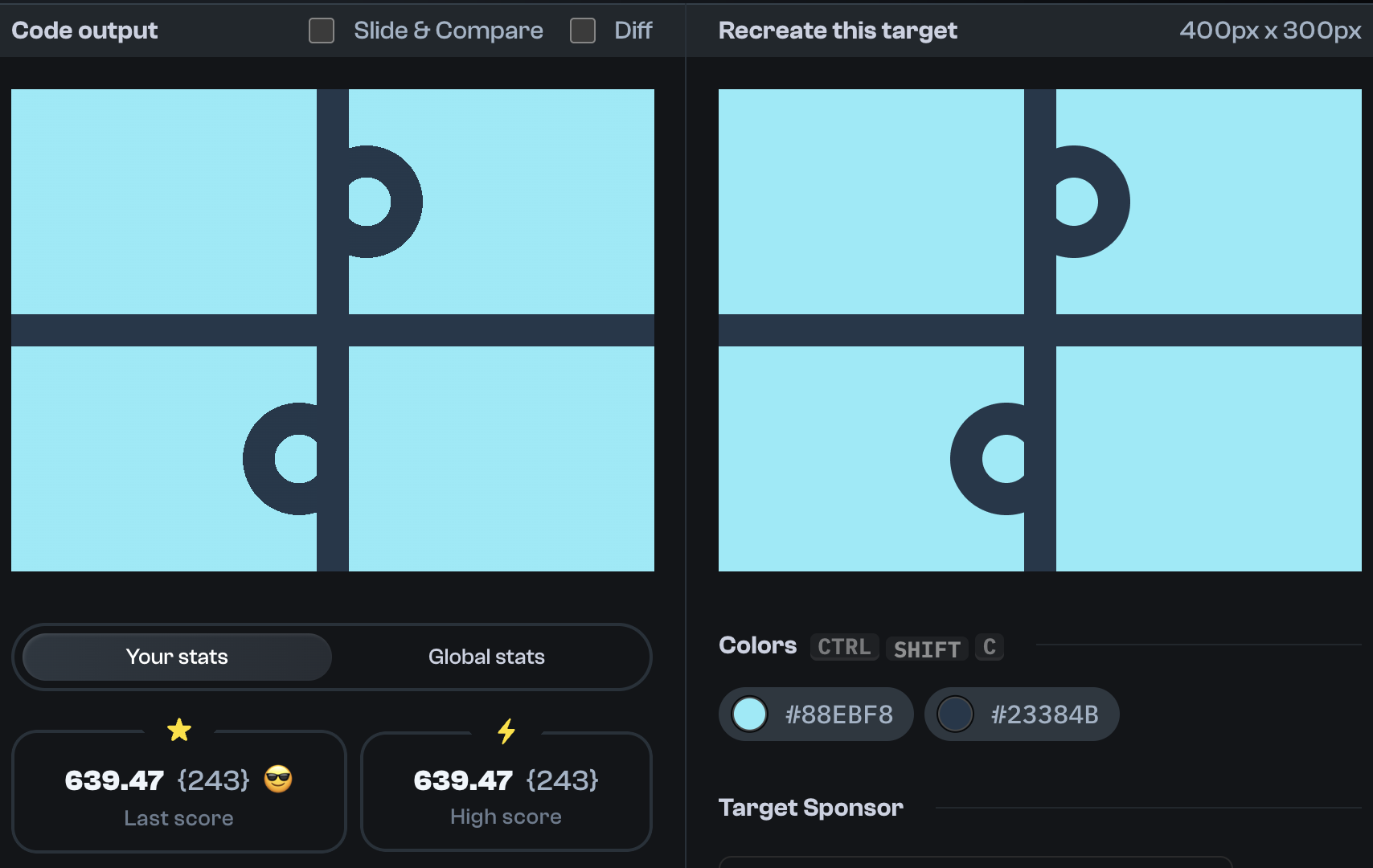Click the dark circle inside the #23384B chip
This screenshot has height=868, width=1373.
[956, 714]
